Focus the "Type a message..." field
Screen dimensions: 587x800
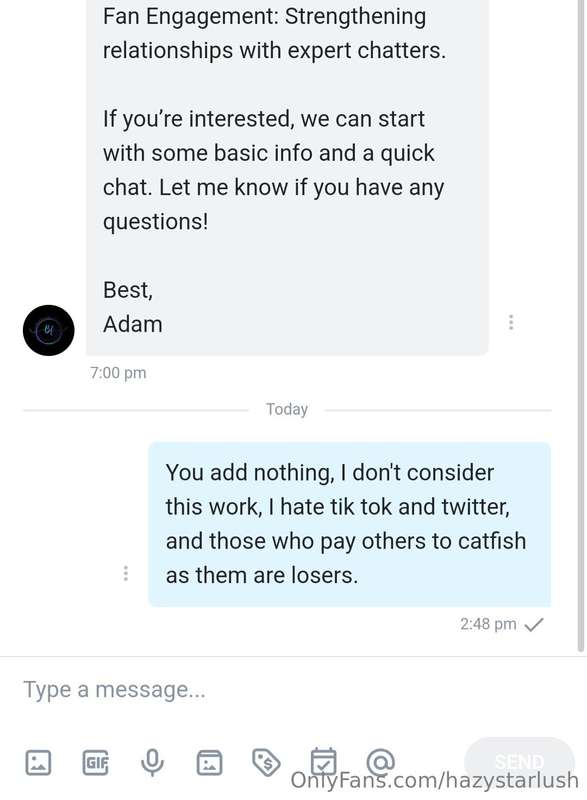pyautogui.click(x=293, y=690)
